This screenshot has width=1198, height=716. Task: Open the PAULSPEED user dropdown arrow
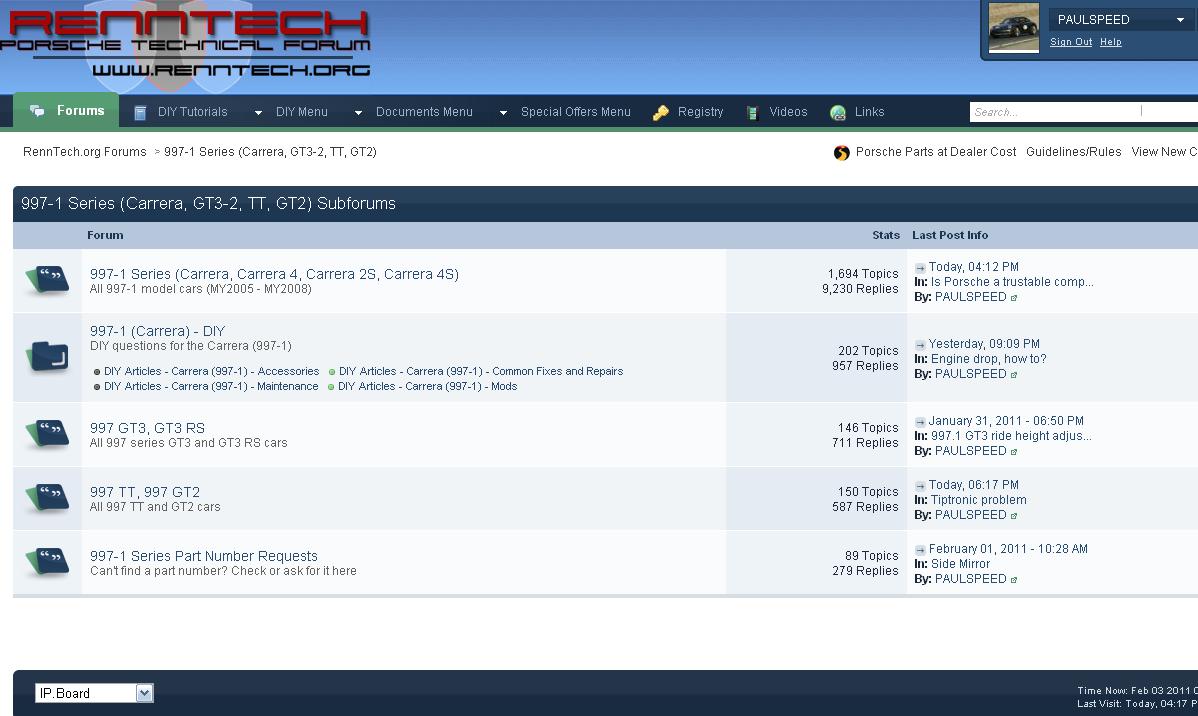click(1180, 21)
